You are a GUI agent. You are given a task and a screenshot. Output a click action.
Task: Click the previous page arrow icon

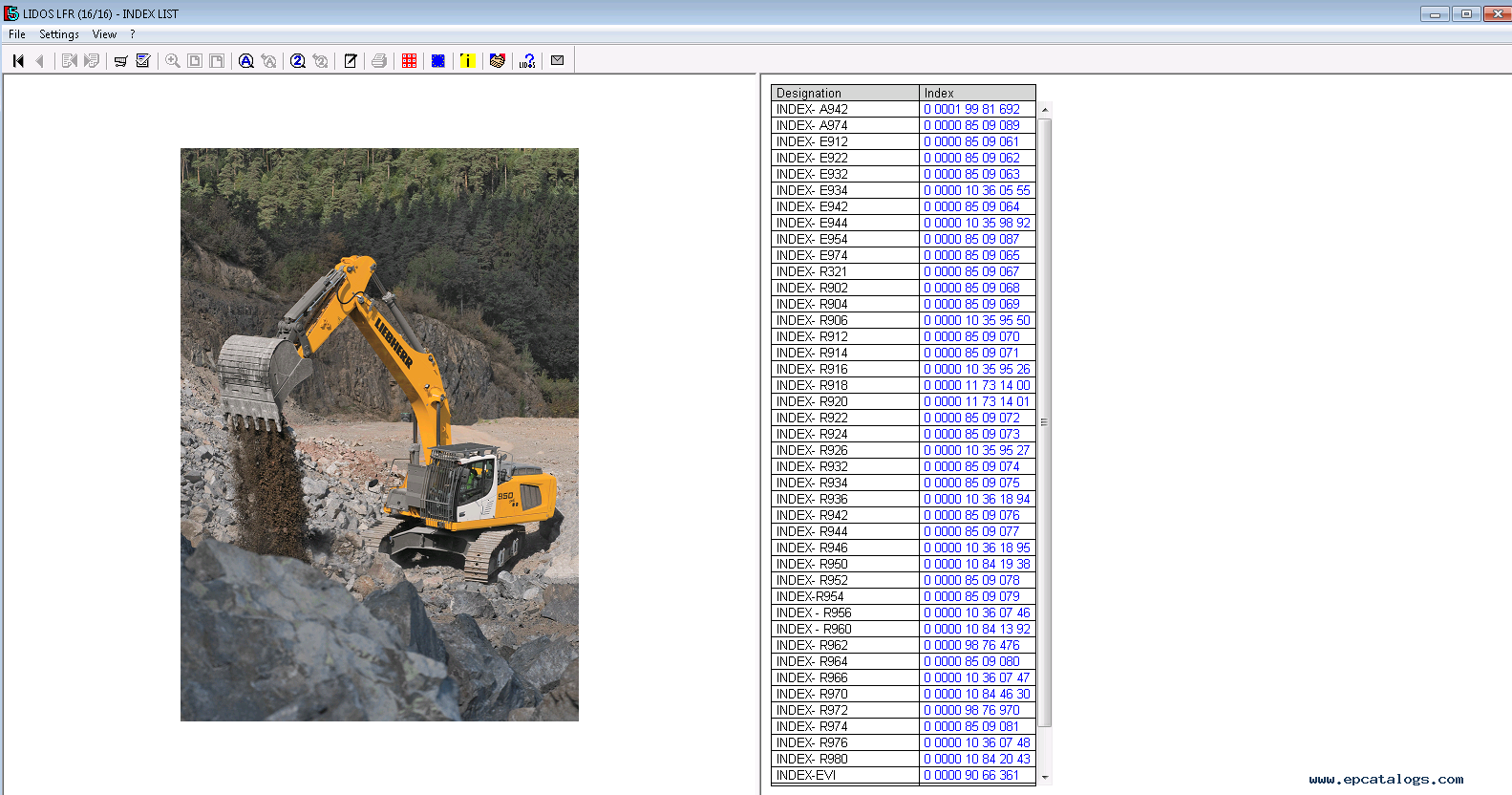pos(40,61)
